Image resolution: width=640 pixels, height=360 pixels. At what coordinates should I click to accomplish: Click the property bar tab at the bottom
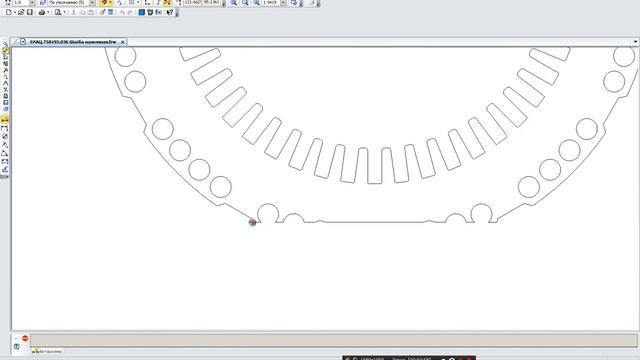click(x=48, y=351)
